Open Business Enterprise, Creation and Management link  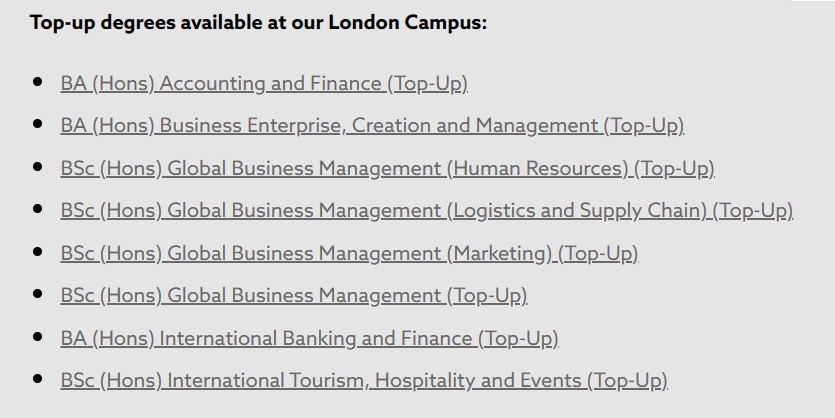point(372,126)
